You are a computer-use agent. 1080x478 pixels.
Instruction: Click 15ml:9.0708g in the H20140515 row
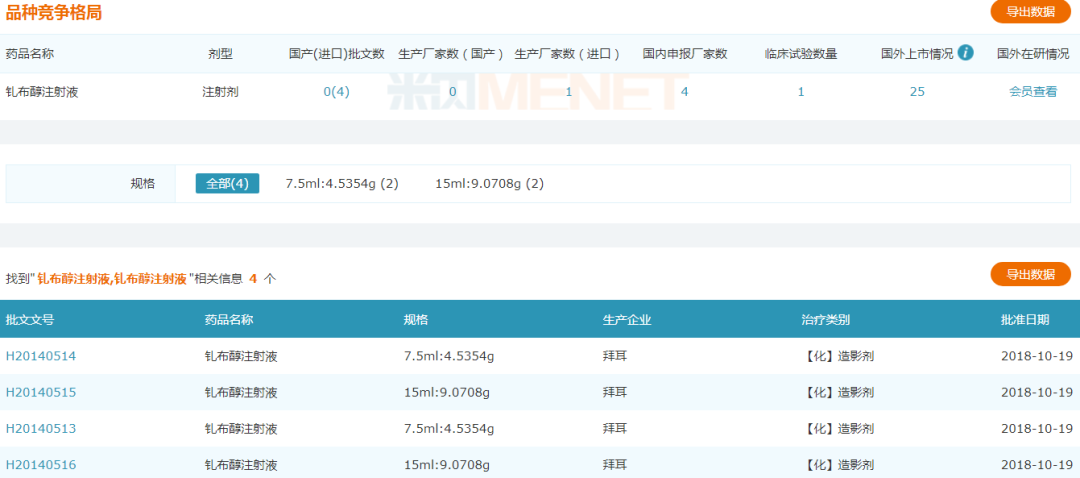point(447,393)
